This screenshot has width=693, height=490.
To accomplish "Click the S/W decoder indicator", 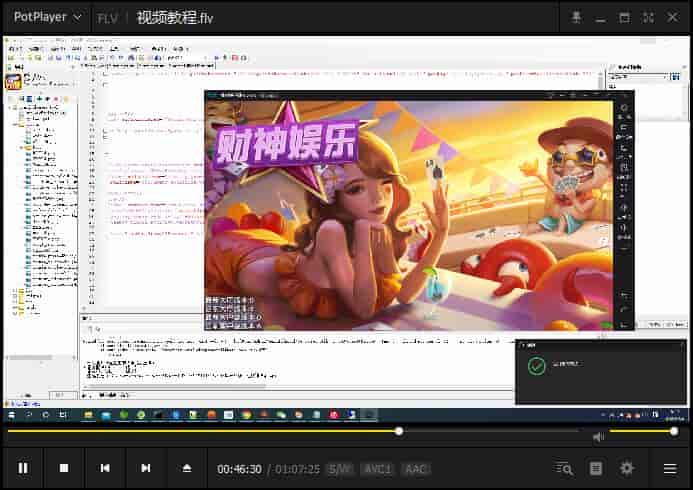I will pyautogui.click(x=340, y=469).
